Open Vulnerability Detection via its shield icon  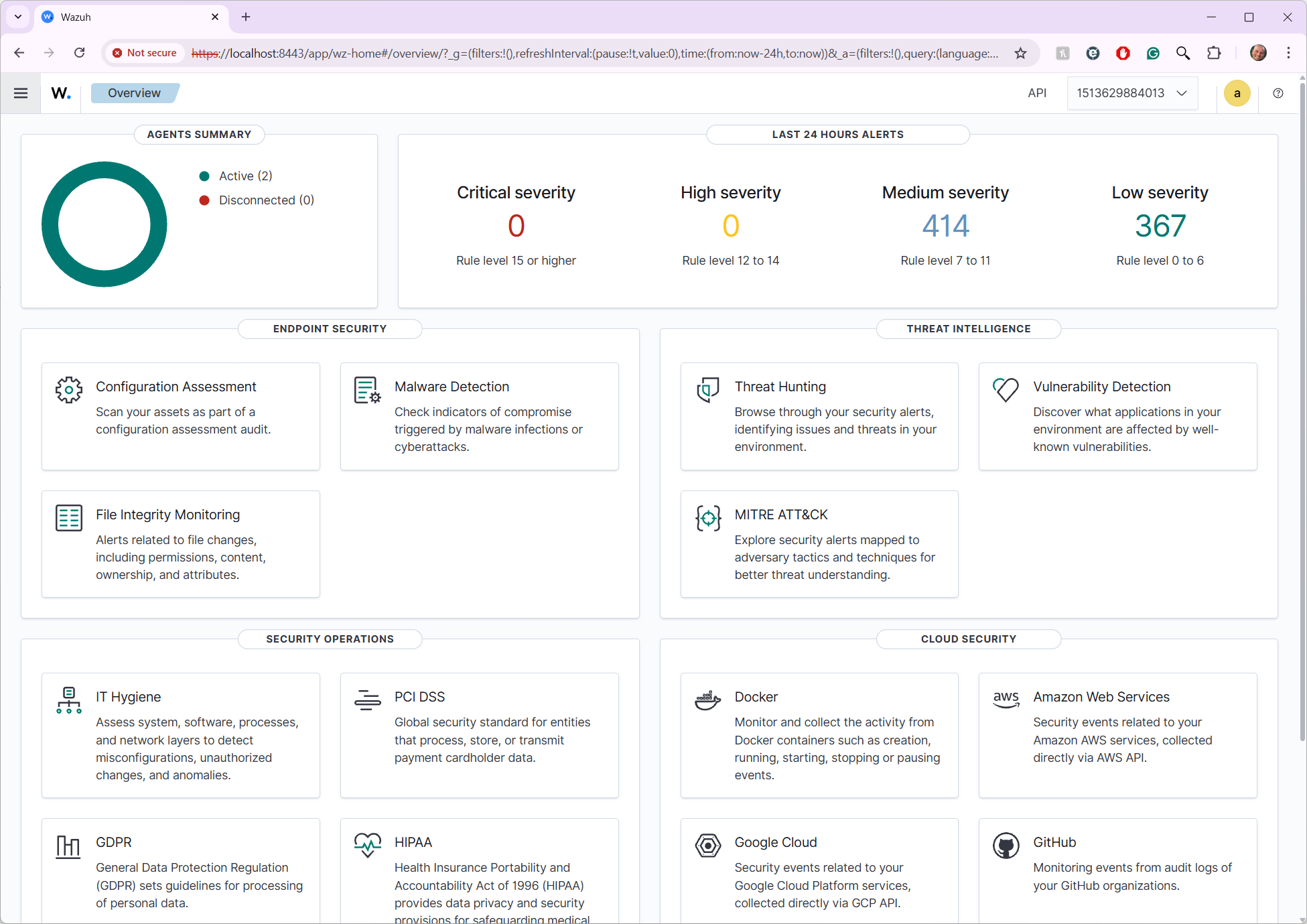(1006, 390)
